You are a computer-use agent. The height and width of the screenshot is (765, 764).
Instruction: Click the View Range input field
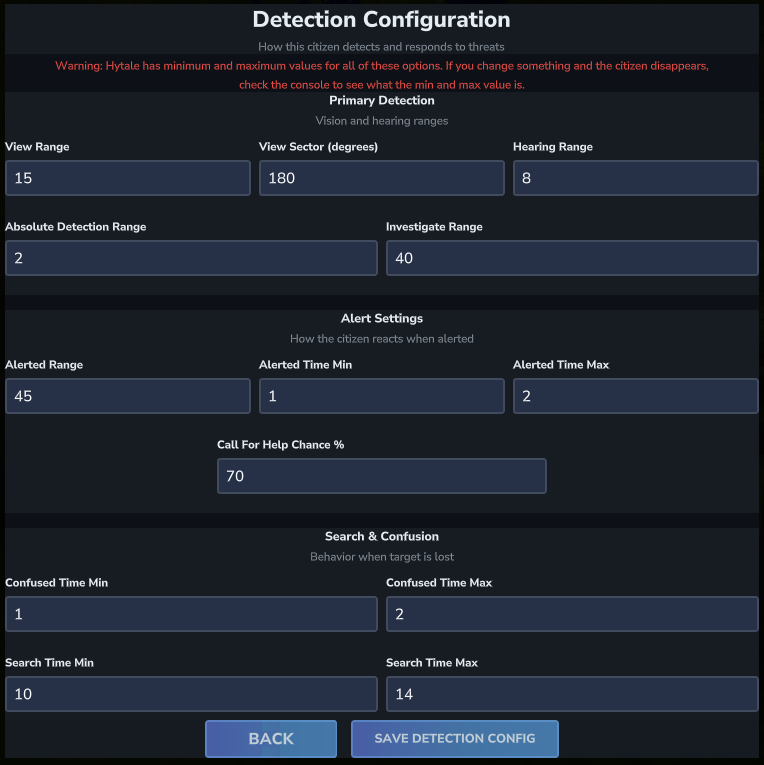point(127,178)
